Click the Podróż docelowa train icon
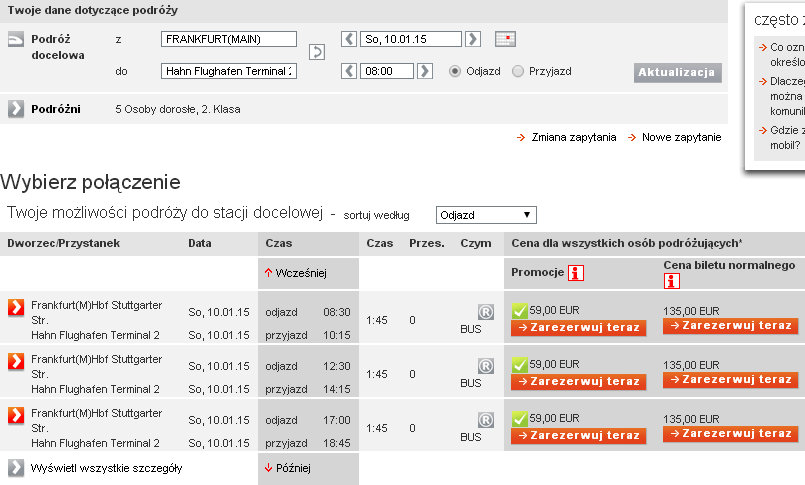805x485 pixels. (x=16, y=39)
